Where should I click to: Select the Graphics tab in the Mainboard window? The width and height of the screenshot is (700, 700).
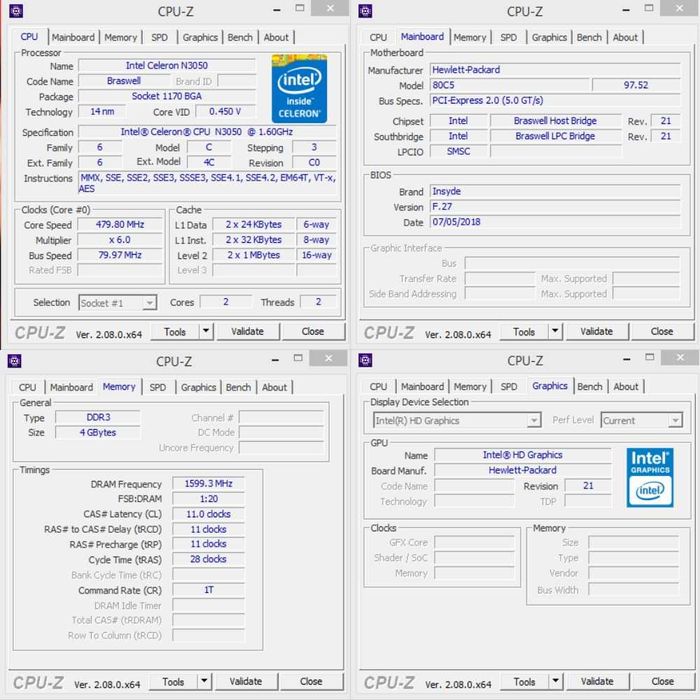click(549, 38)
